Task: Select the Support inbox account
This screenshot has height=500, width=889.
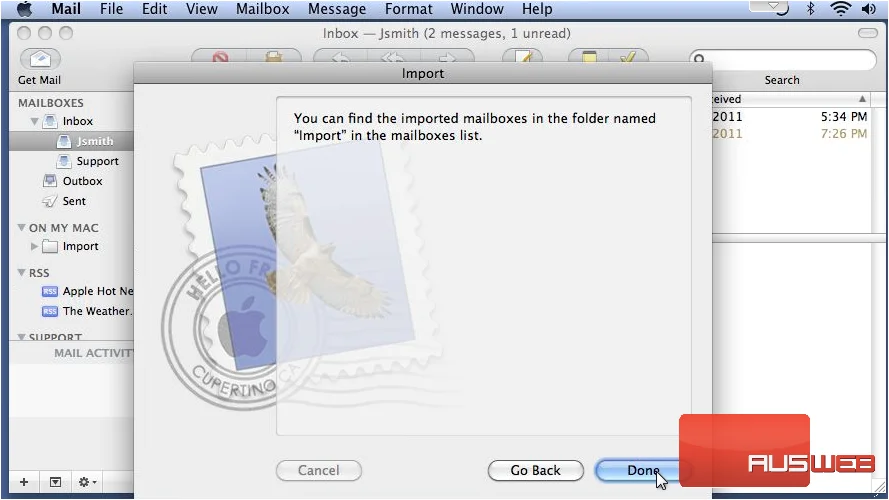Action: click(98, 161)
